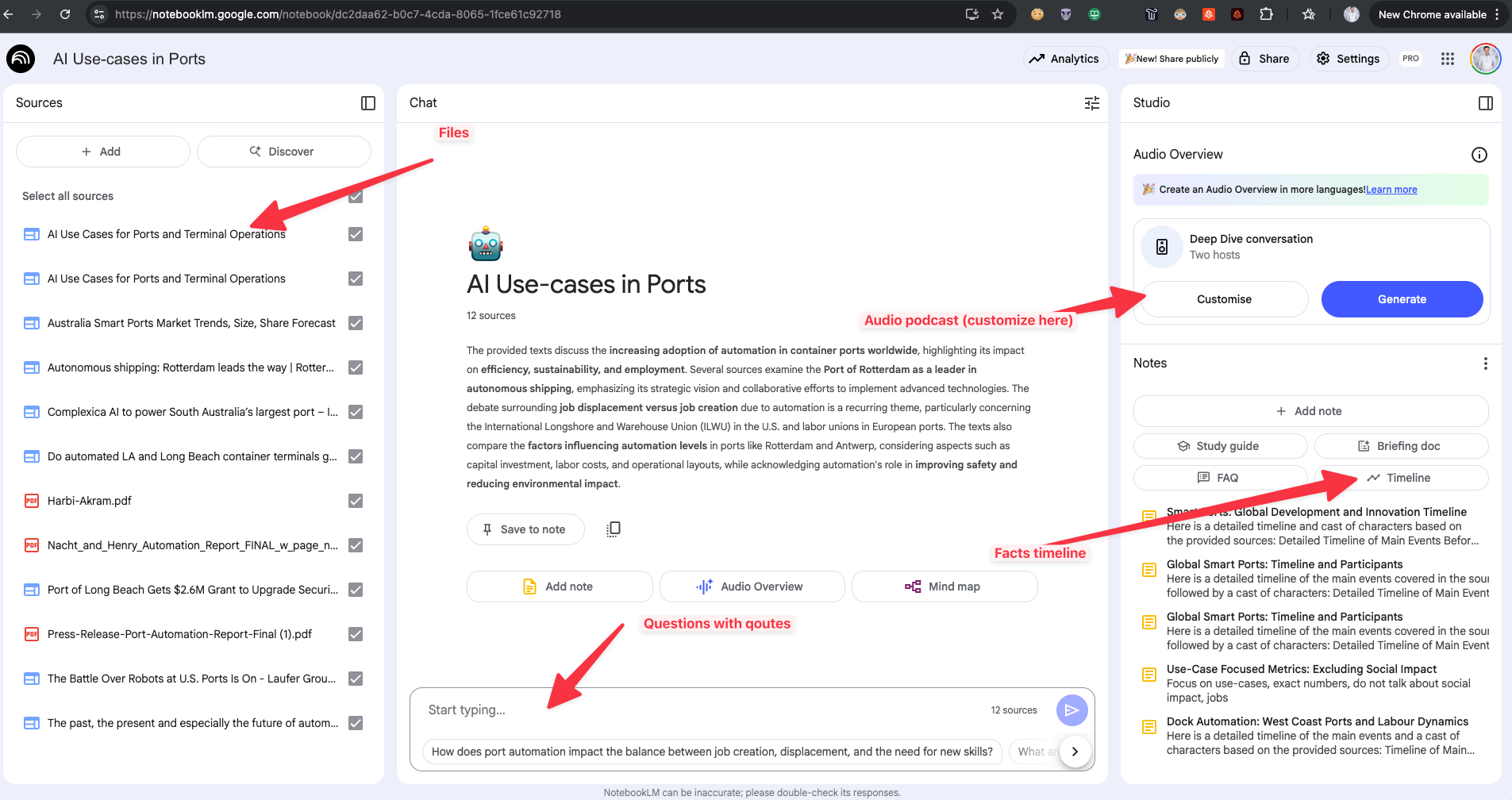1512x800 pixels.
Task: Generate an FAQ
Action: coord(1220,478)
